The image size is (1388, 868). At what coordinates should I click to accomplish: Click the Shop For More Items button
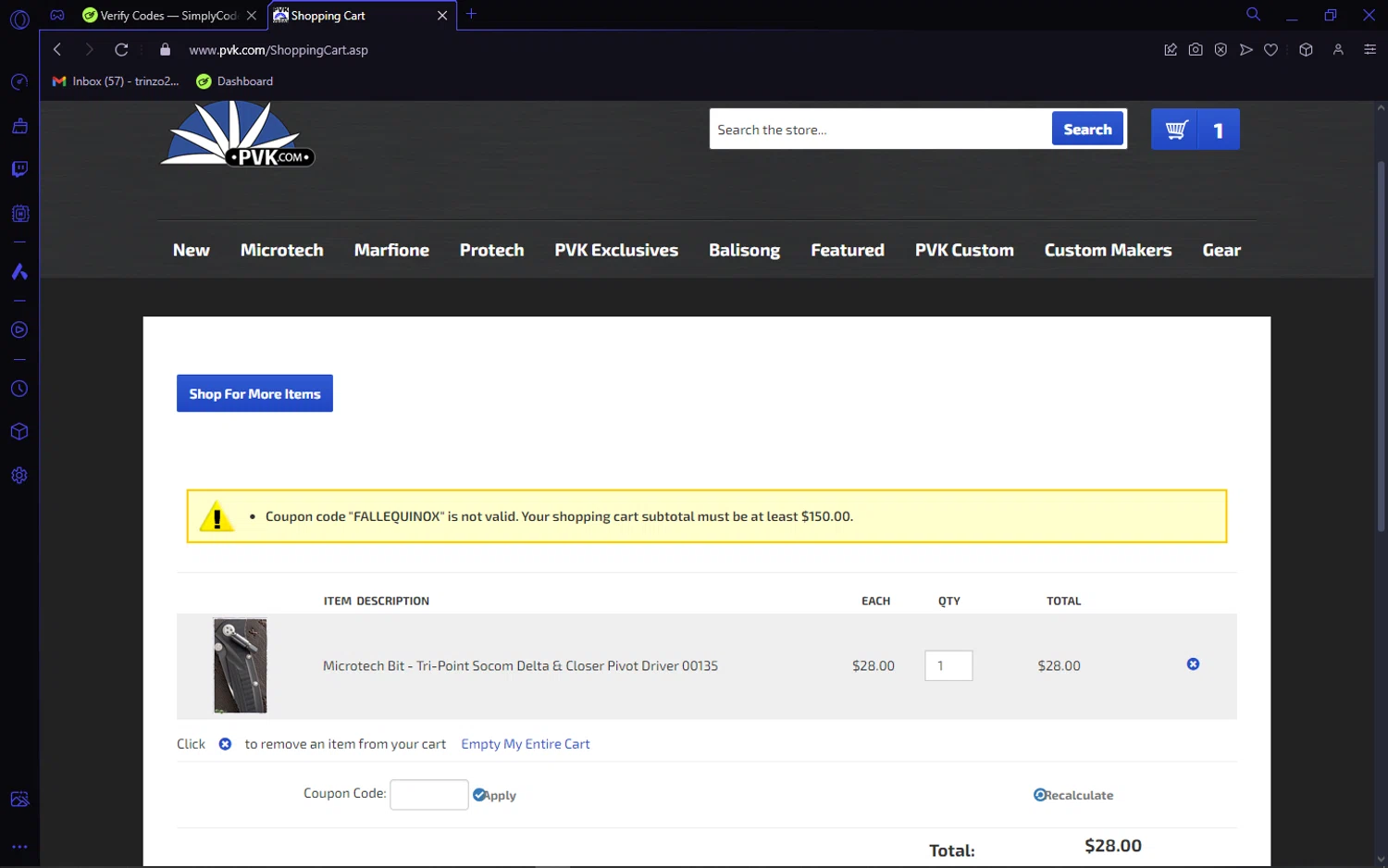click(254, 393)
